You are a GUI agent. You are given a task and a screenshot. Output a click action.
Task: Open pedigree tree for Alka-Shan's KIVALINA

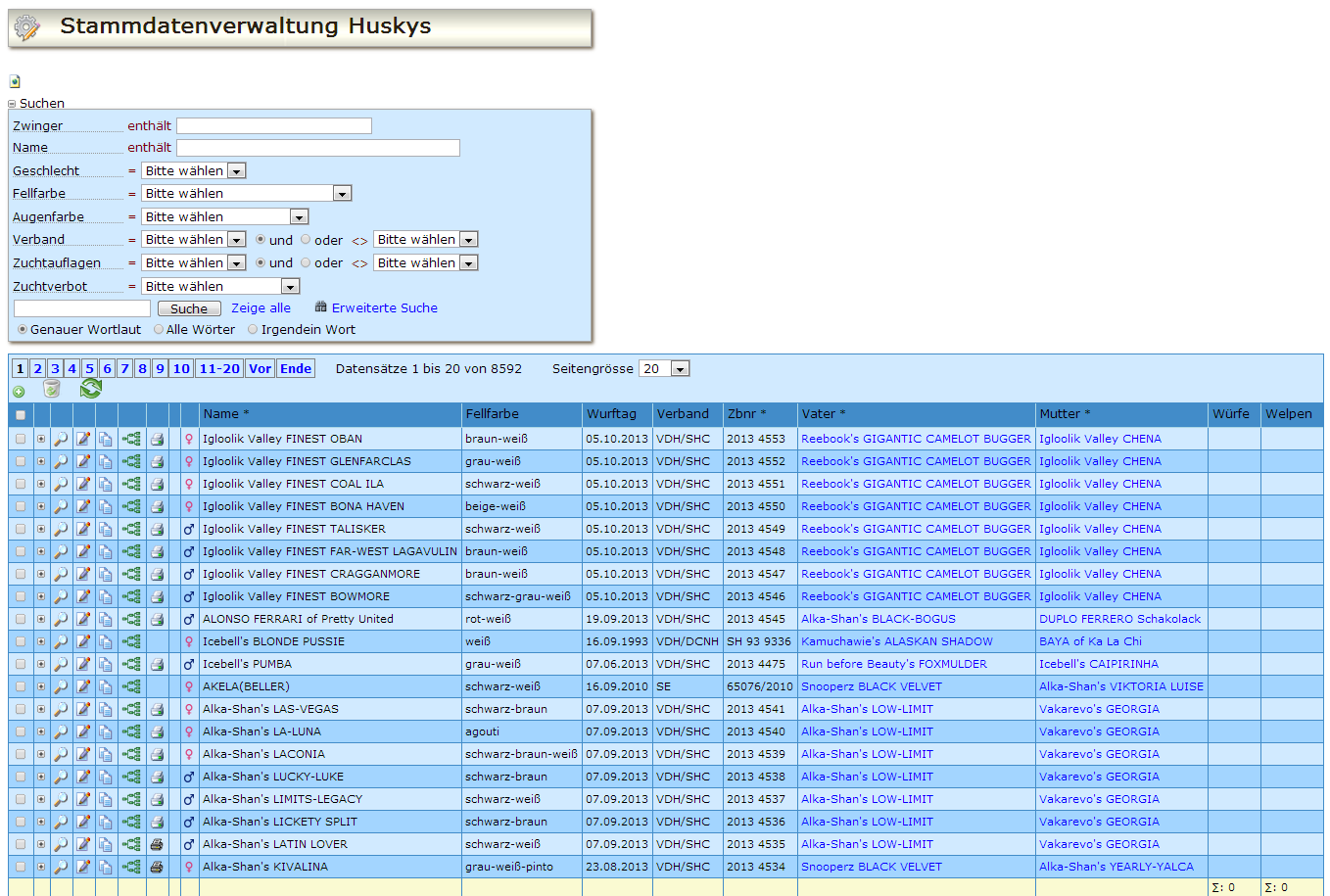pos(131,867)
